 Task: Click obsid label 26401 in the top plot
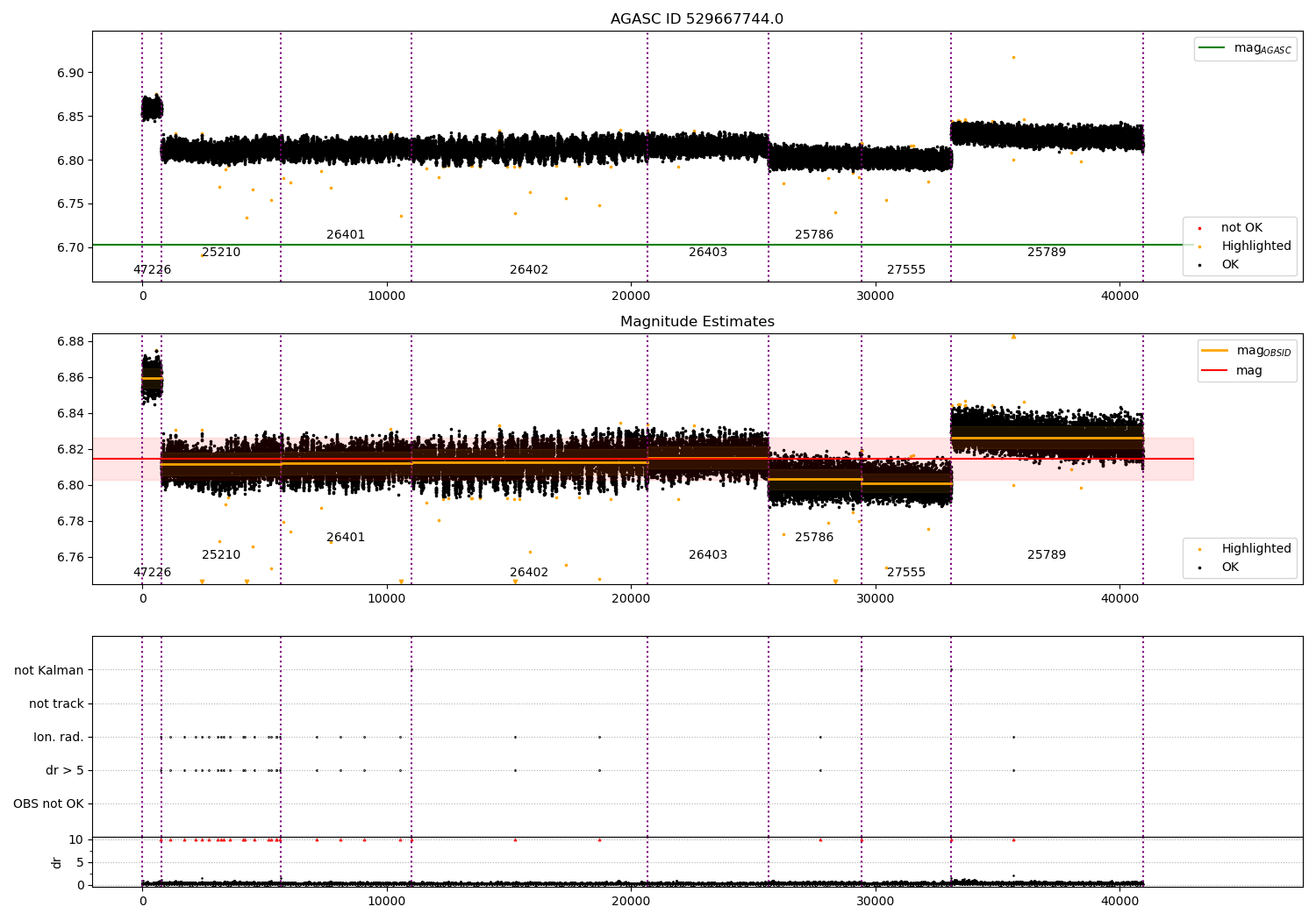coord(346,234)
